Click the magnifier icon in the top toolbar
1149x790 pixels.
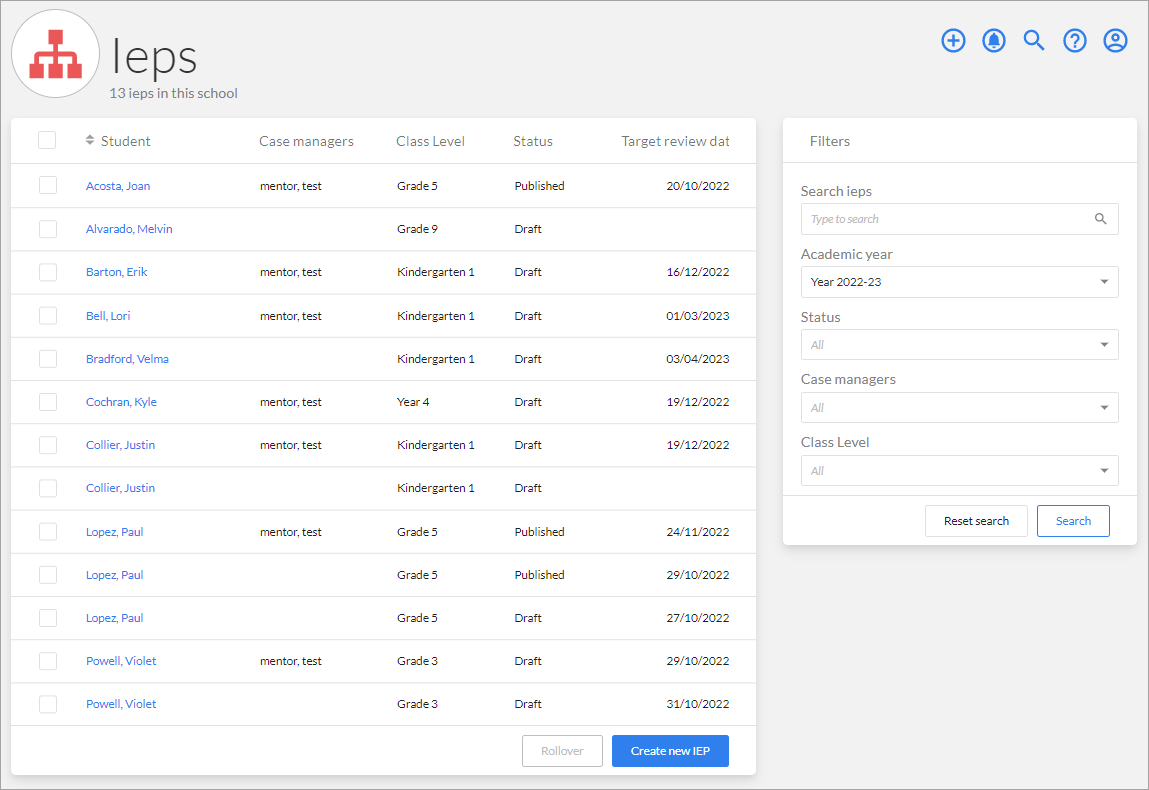coord(1034,40)
